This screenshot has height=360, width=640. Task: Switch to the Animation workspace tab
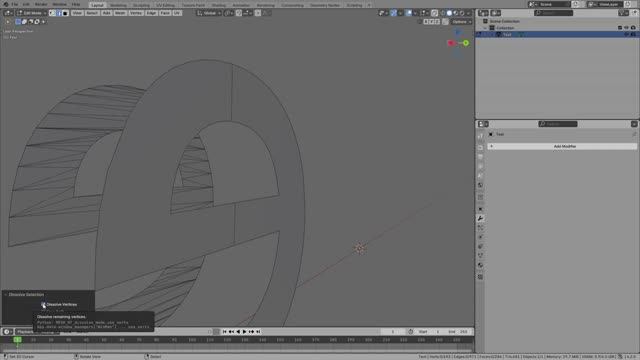(241, 5)
